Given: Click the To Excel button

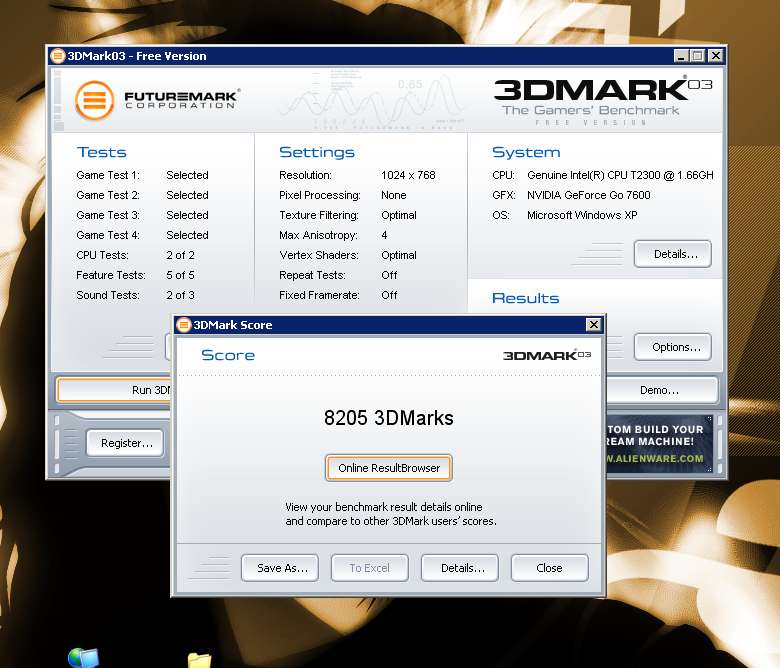Looking at the screenshot, I should 370,568.
